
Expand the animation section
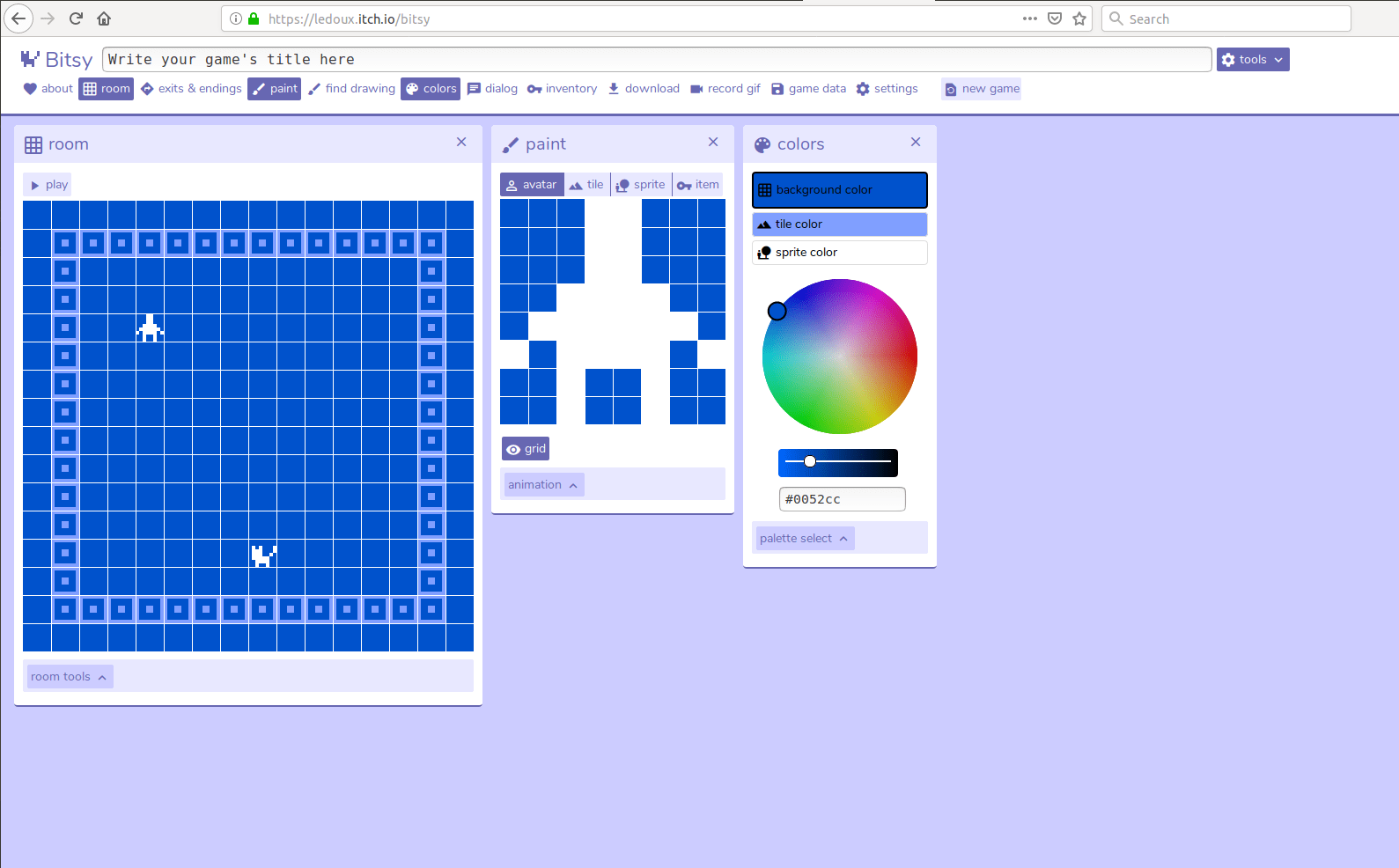tap(543, 485)
